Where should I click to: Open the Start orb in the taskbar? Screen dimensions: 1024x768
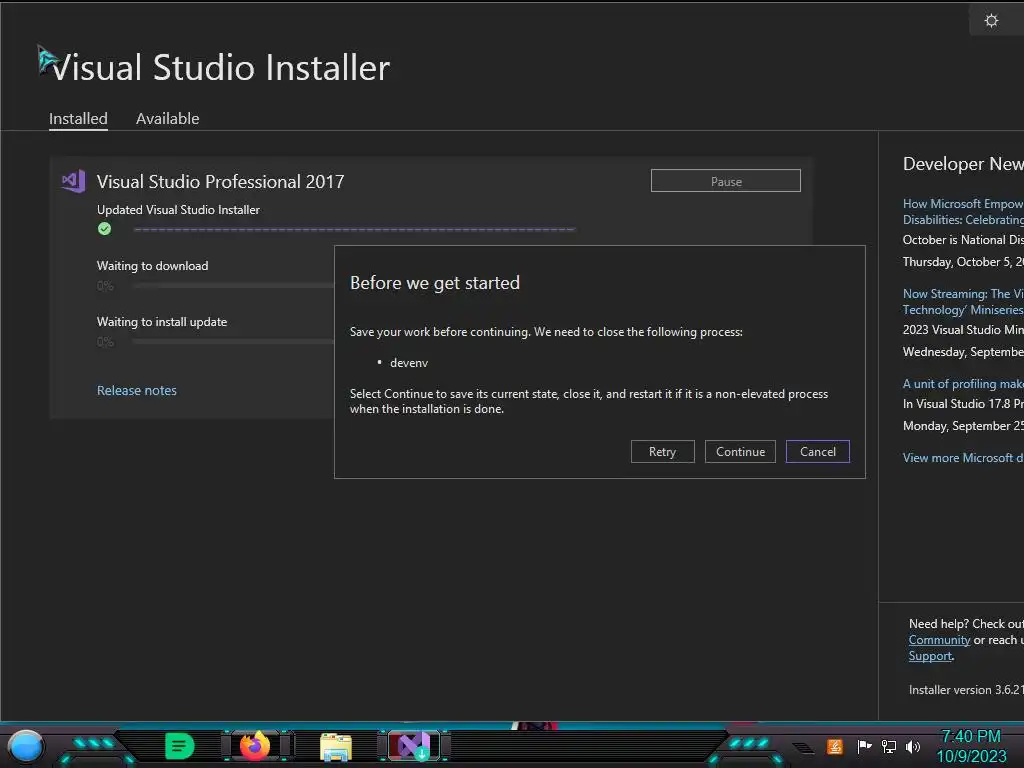(x=26, y=746)
